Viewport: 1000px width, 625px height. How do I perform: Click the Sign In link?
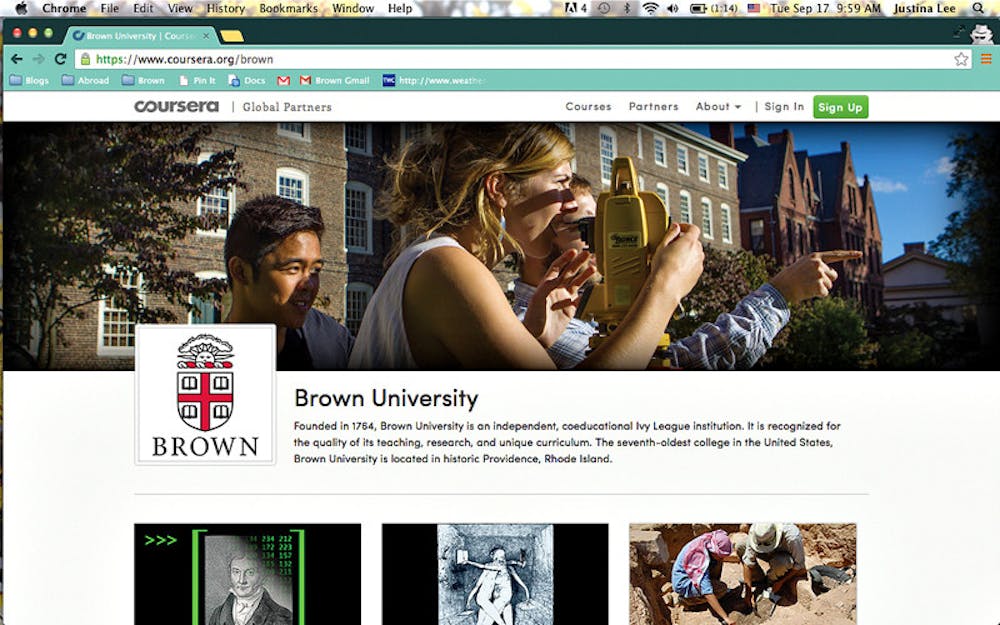click(x=784, y=107)
